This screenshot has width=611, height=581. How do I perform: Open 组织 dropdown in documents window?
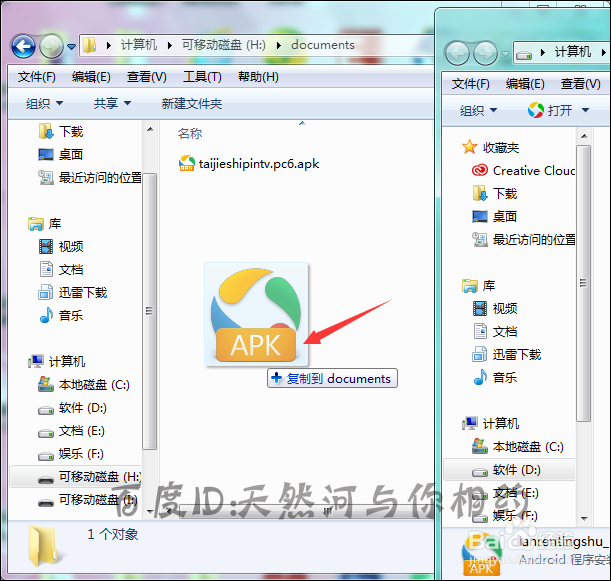point(44,104)
